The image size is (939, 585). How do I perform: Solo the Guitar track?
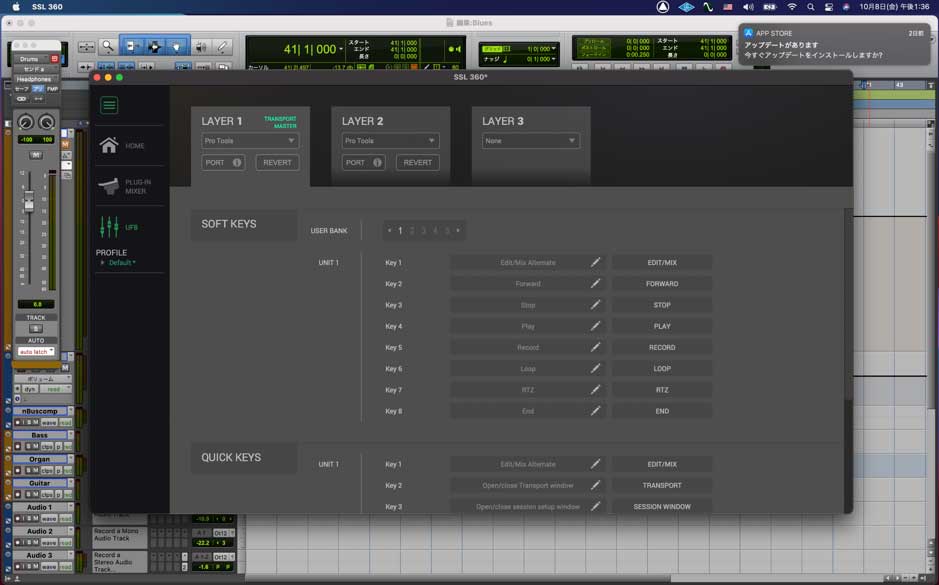point(29,495)
